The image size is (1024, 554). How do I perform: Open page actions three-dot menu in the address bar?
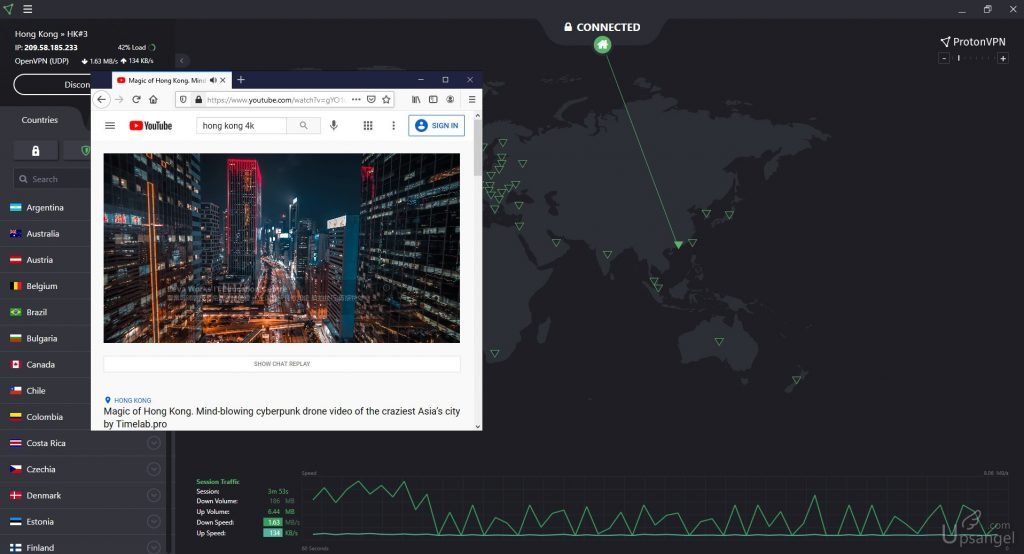[356, 99]
